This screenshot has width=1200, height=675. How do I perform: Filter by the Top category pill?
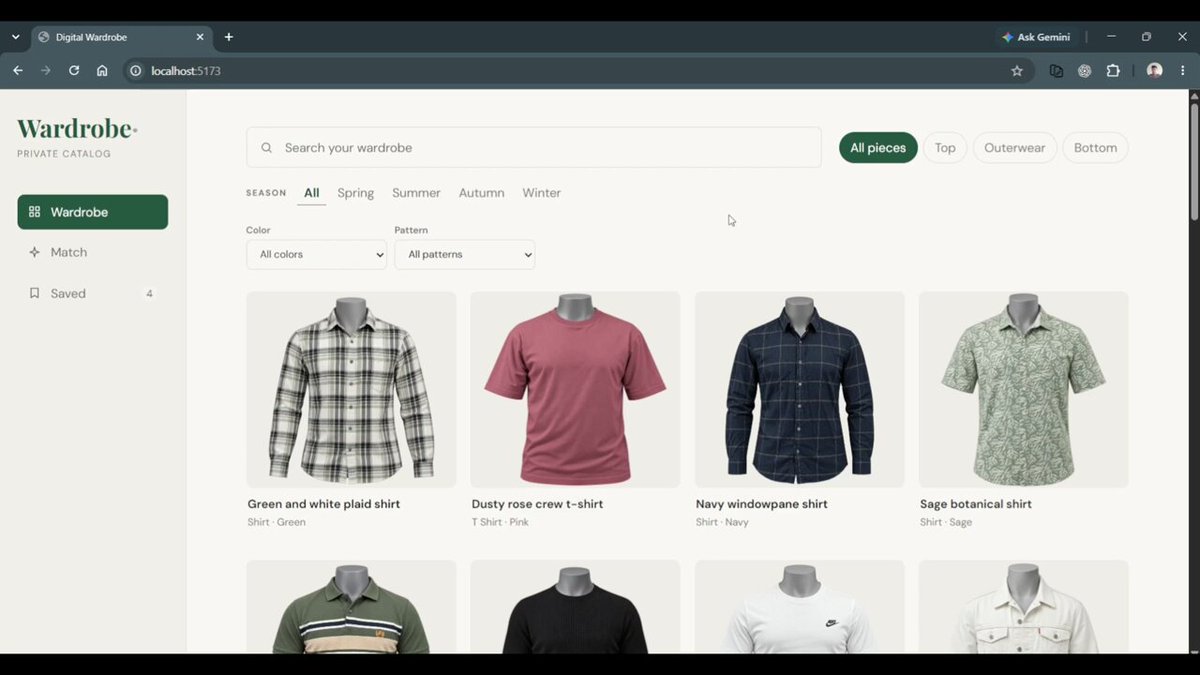click(945, 148)
